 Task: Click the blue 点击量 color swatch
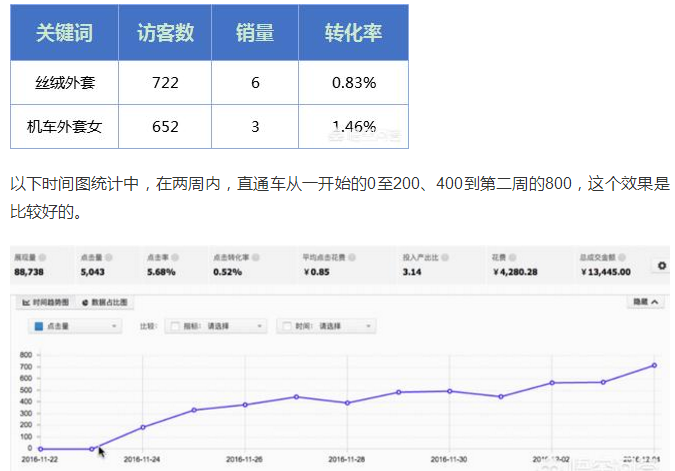click(x=39, y=326)
